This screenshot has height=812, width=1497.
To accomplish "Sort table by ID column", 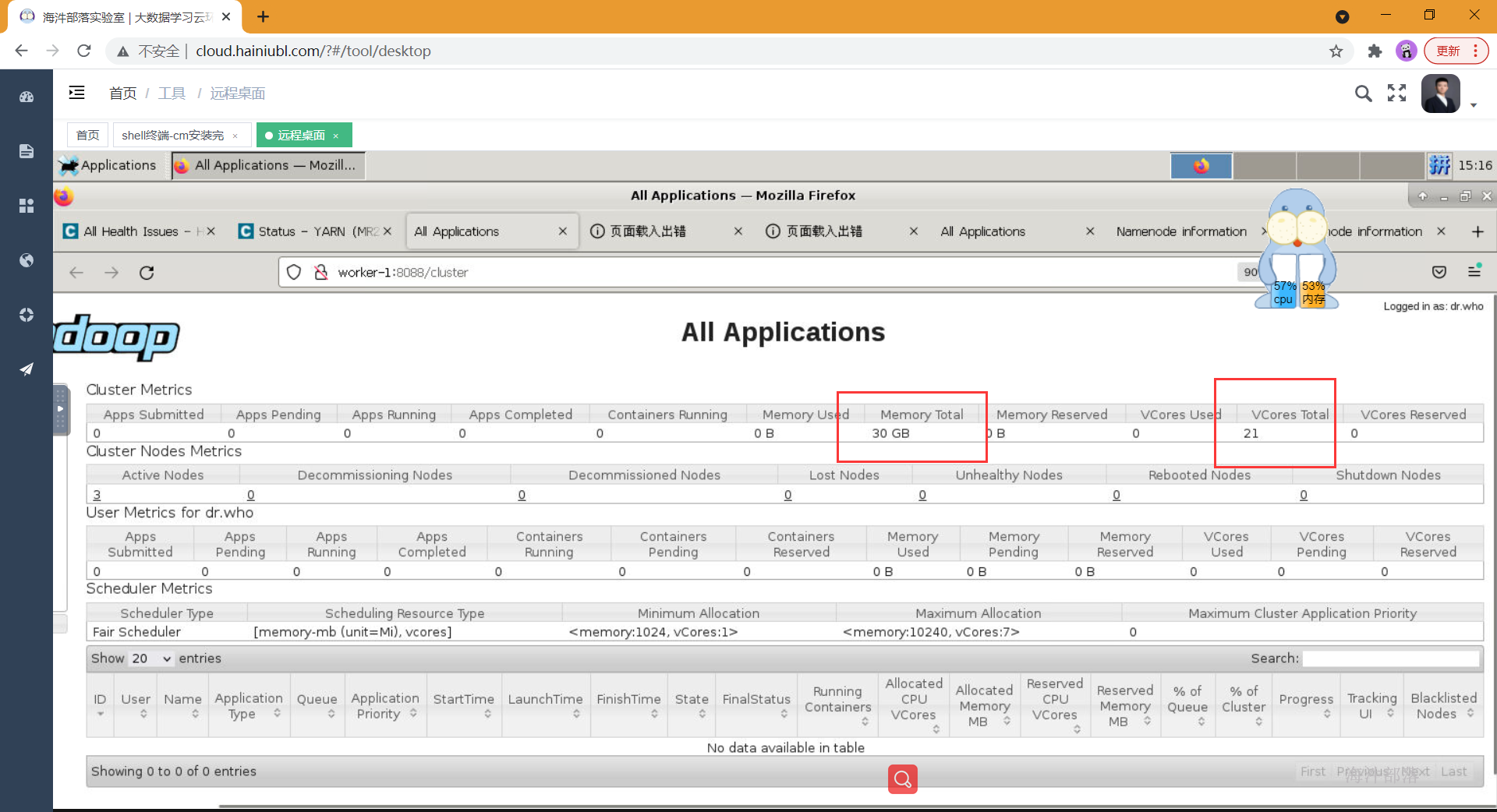I will click(x=100, y=704).
